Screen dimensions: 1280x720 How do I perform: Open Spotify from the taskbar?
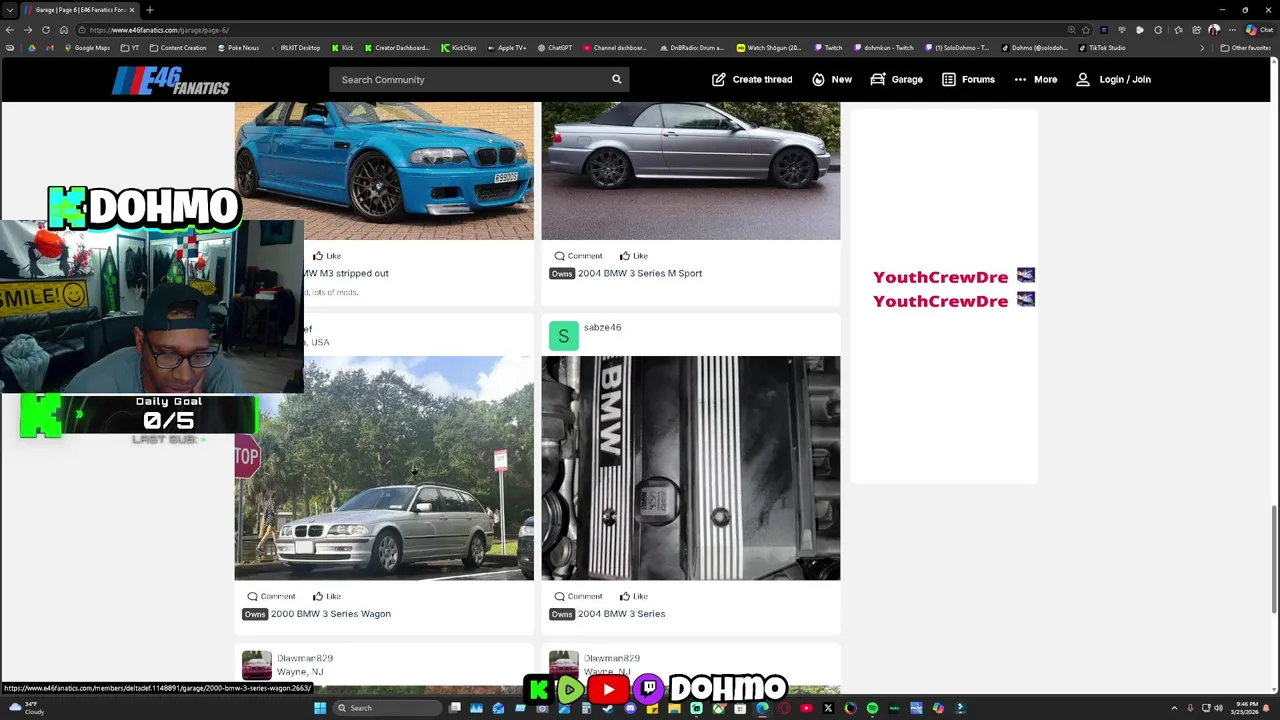point(872,708)
